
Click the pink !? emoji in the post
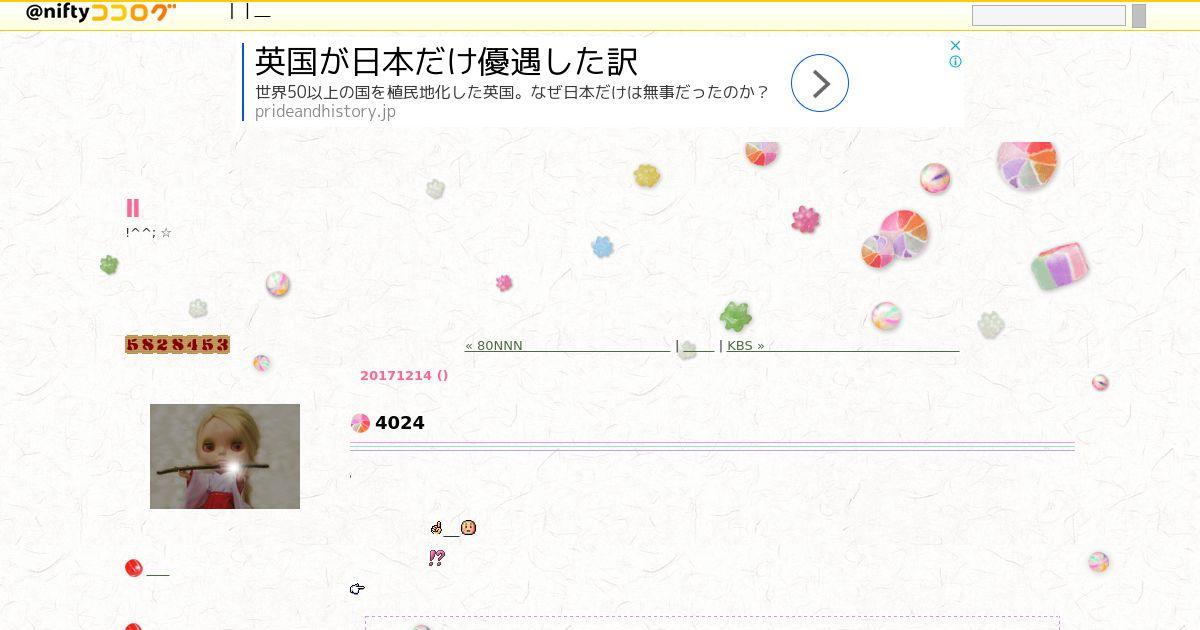pyautogui.click(x=436, y=558)
